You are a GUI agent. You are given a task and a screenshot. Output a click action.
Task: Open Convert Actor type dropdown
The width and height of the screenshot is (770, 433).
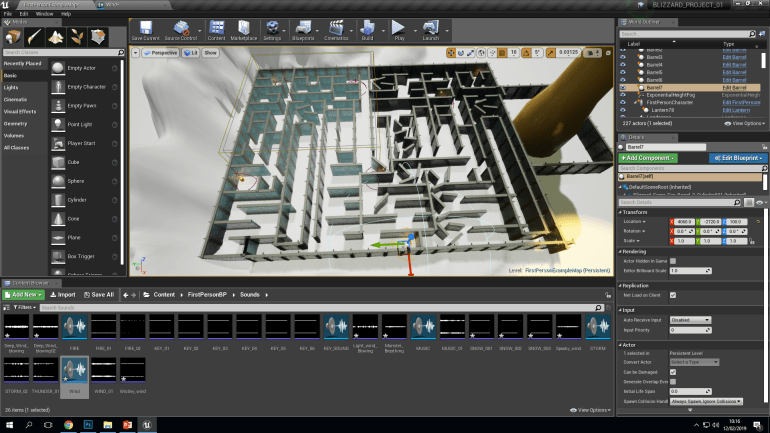(694, 362)
